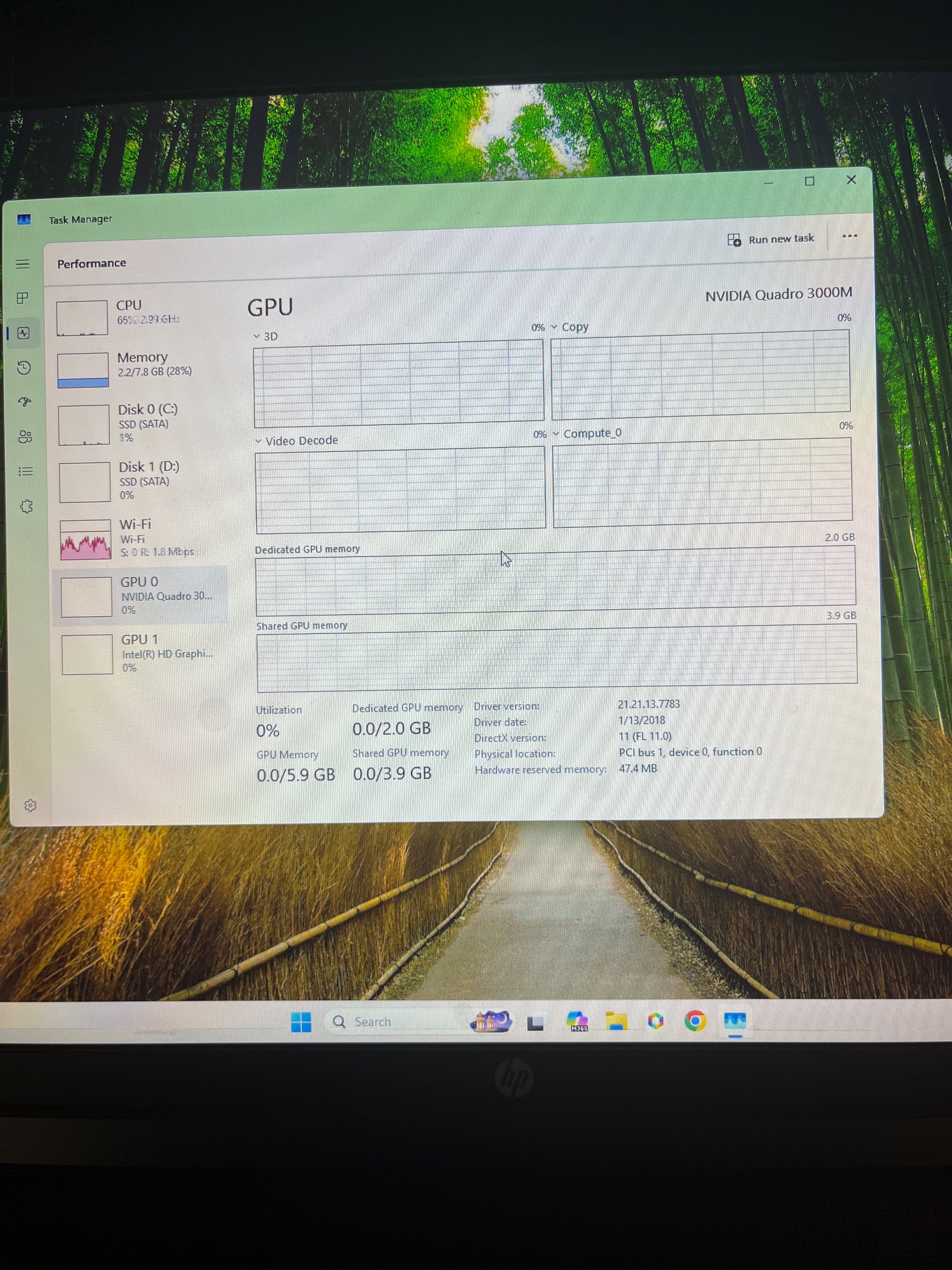Open the three-dot more options menu
The height and width of the screenshot is (1270, 952).
point(849,236)
